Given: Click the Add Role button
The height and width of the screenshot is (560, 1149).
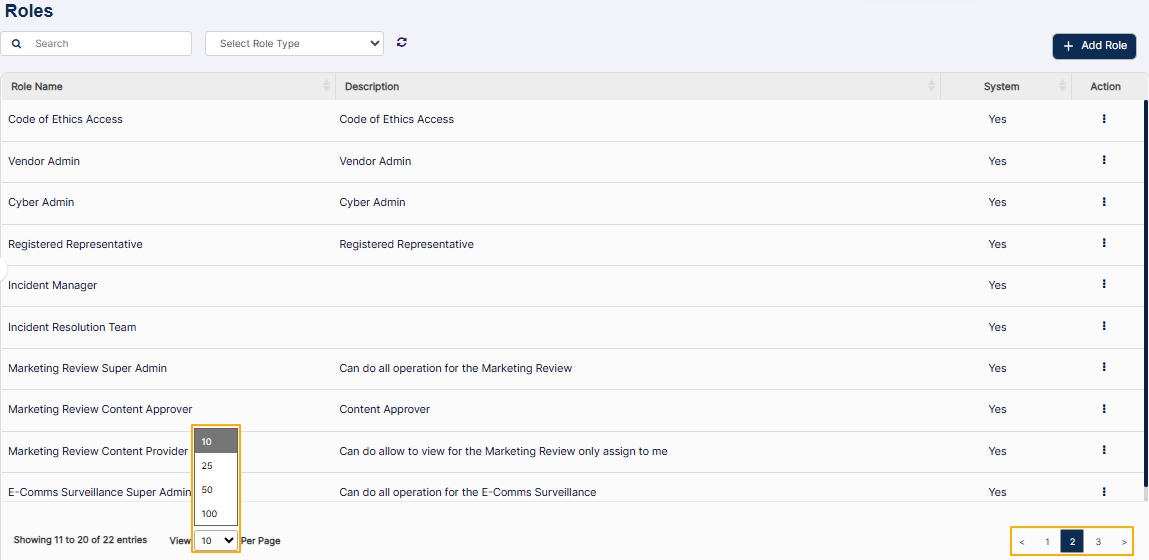Looking at the screenshot, I should (x=1095, y=45).
